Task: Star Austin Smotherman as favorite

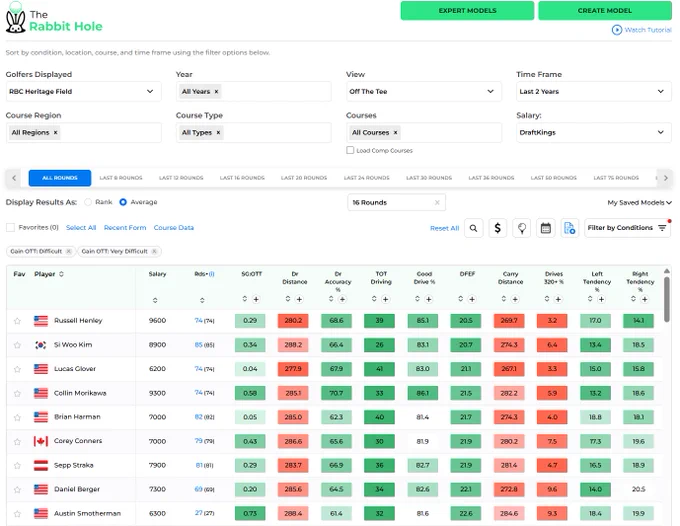Action: pyautogui.click(x=17, y=514)
